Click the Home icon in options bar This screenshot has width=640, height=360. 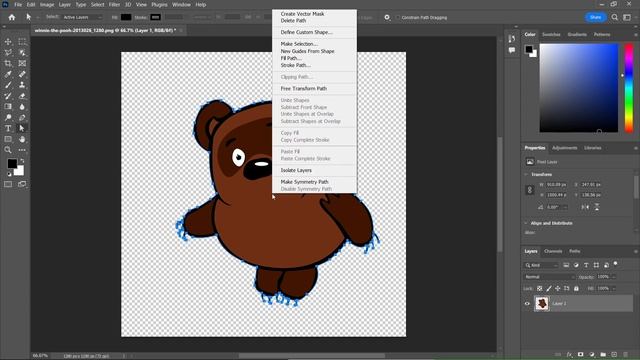[x=12, y=17]
